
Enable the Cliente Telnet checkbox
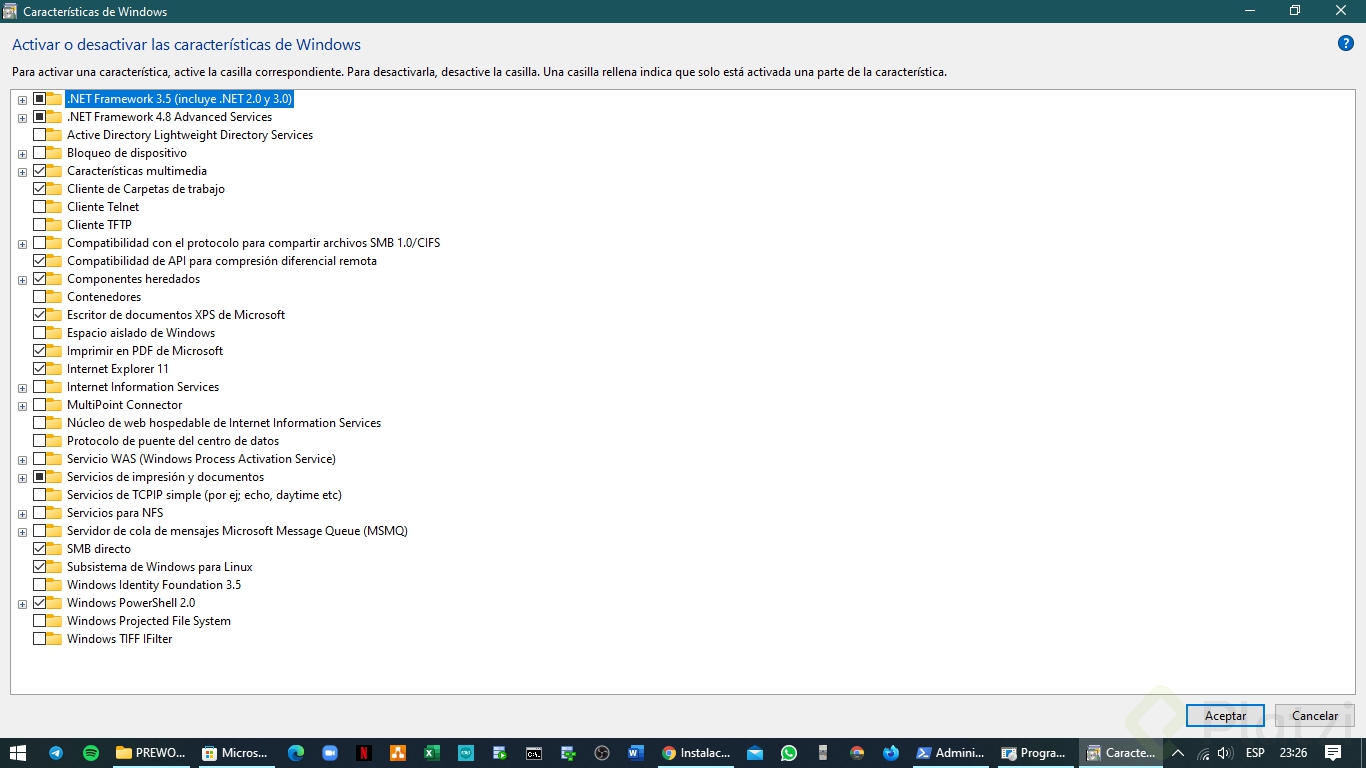click(39, 207)
